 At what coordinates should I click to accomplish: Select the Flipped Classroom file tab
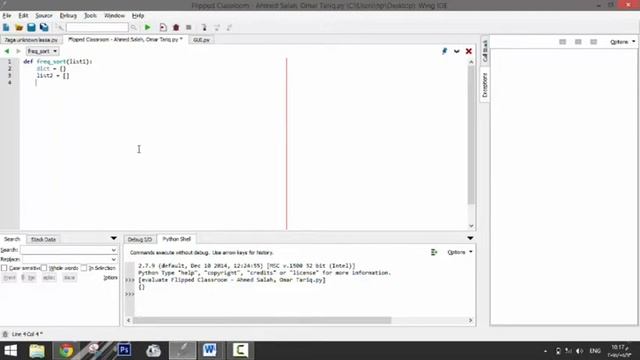125,40
